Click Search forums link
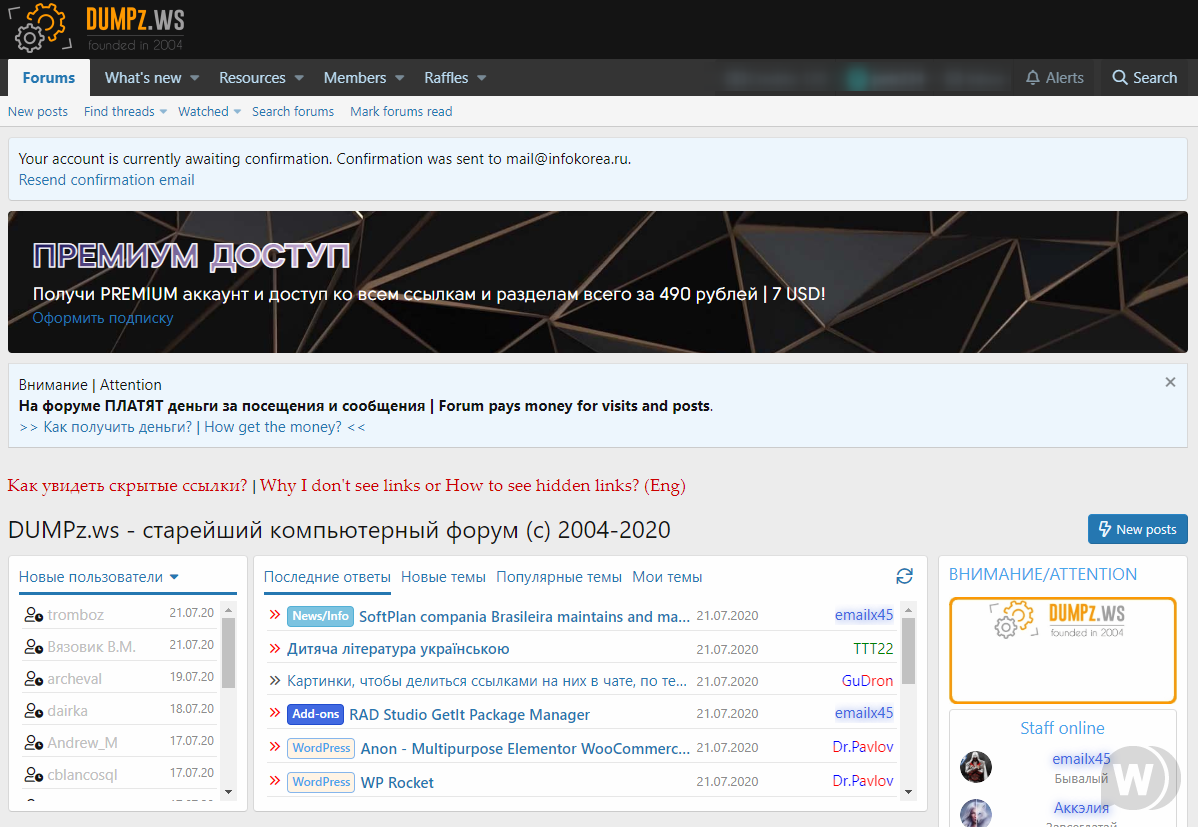 point(293,112)
